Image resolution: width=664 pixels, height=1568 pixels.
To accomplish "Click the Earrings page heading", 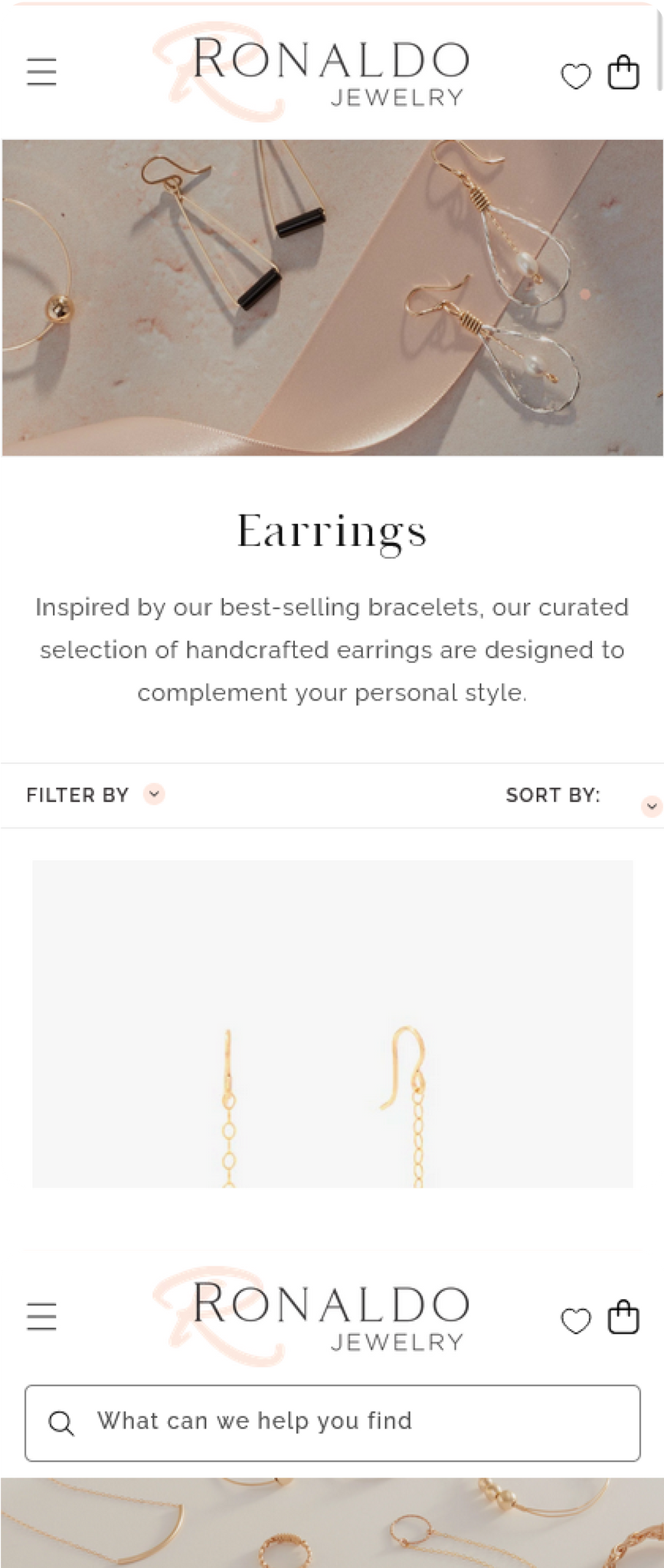I will point(332,531).
